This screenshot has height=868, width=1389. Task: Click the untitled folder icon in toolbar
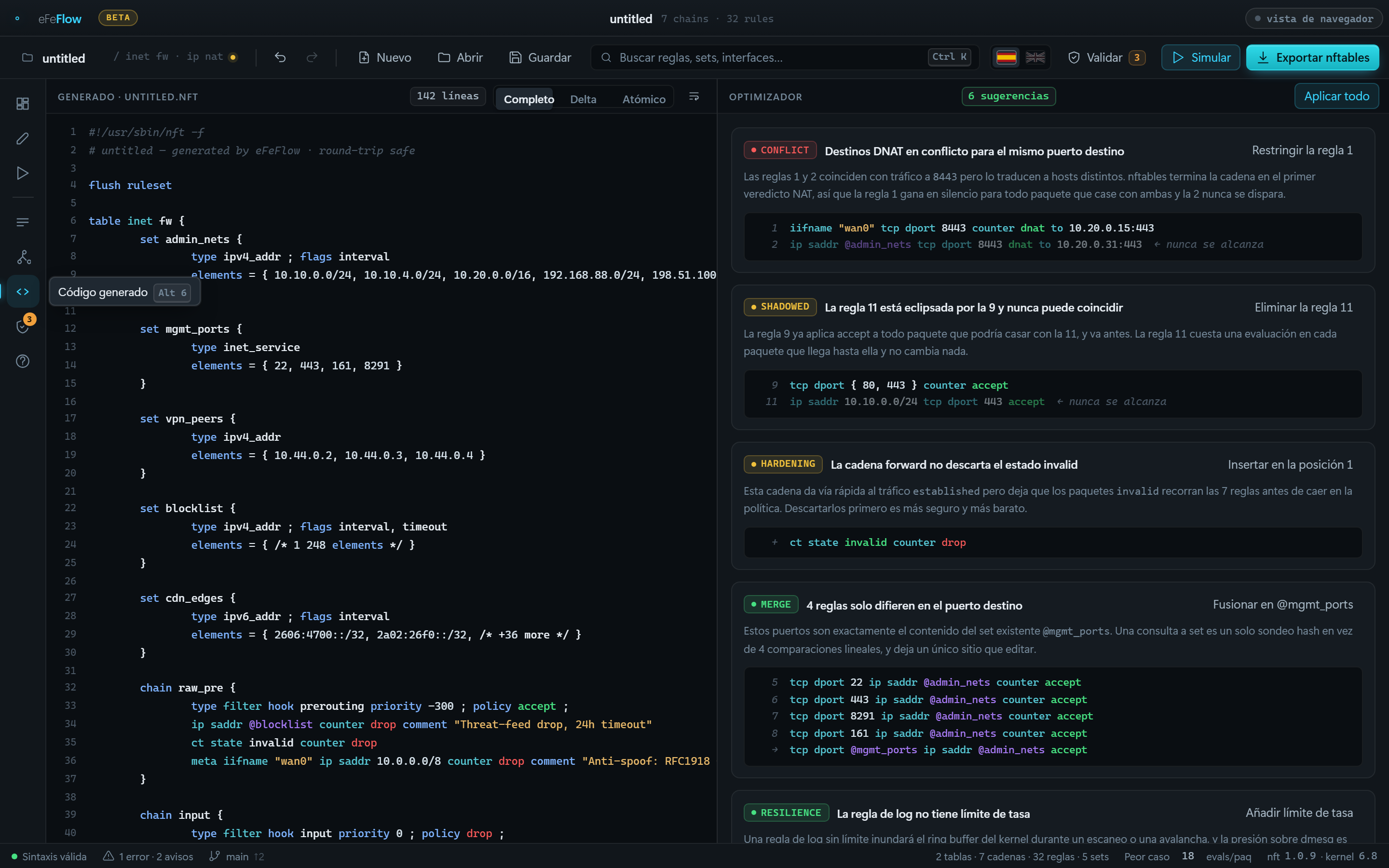pyautogui.click(x=27, y=57)
